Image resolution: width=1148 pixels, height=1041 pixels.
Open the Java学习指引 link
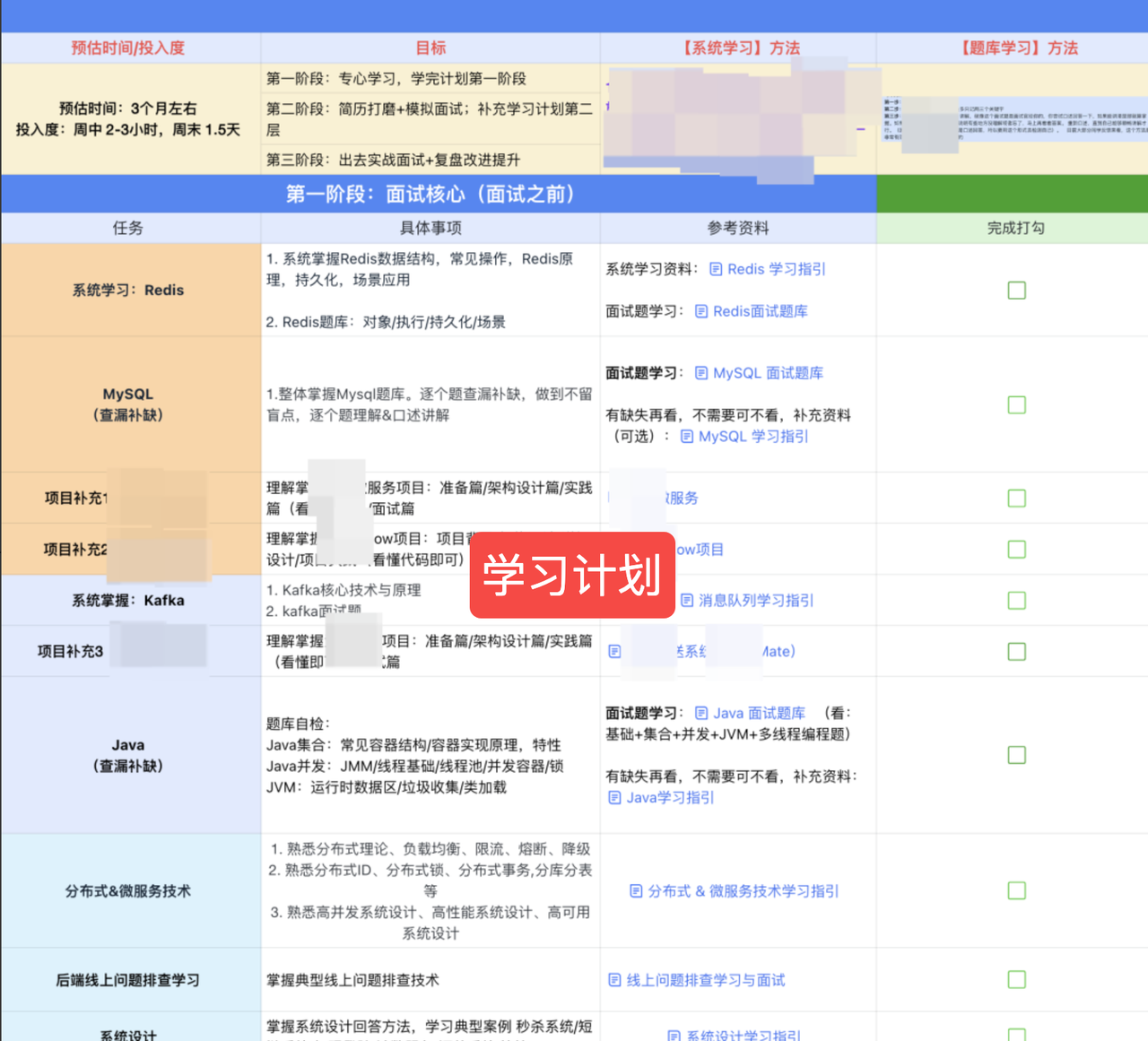point(661,798)
